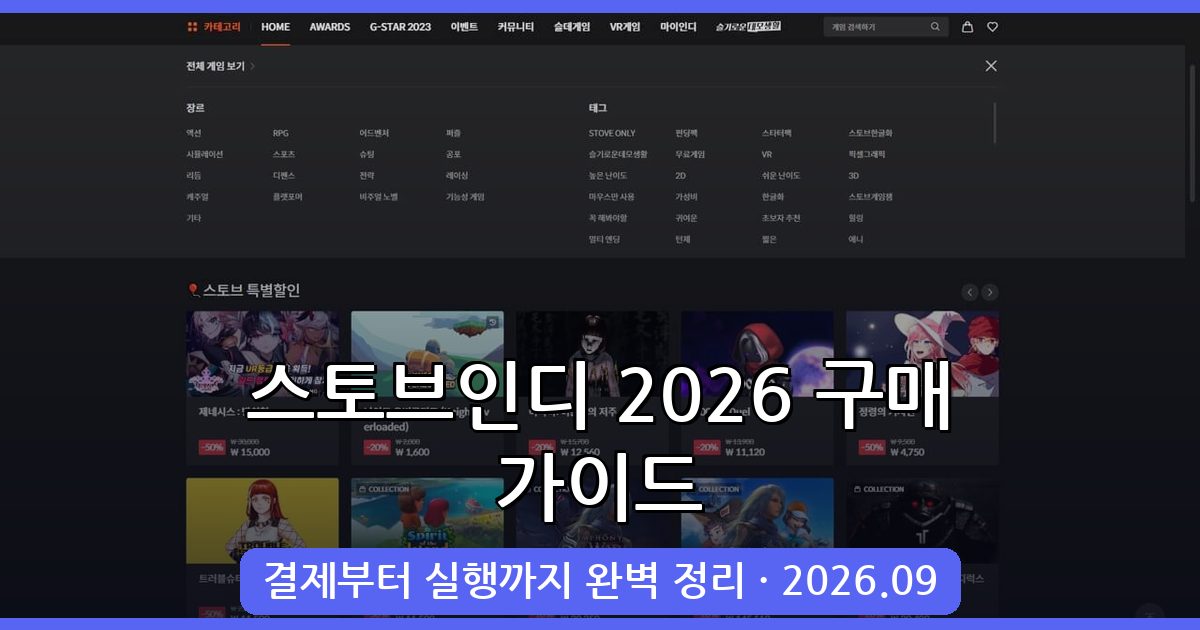Choose the 힐링 tag
Screen dimensions: 1200x630
[x=857, y=218]
